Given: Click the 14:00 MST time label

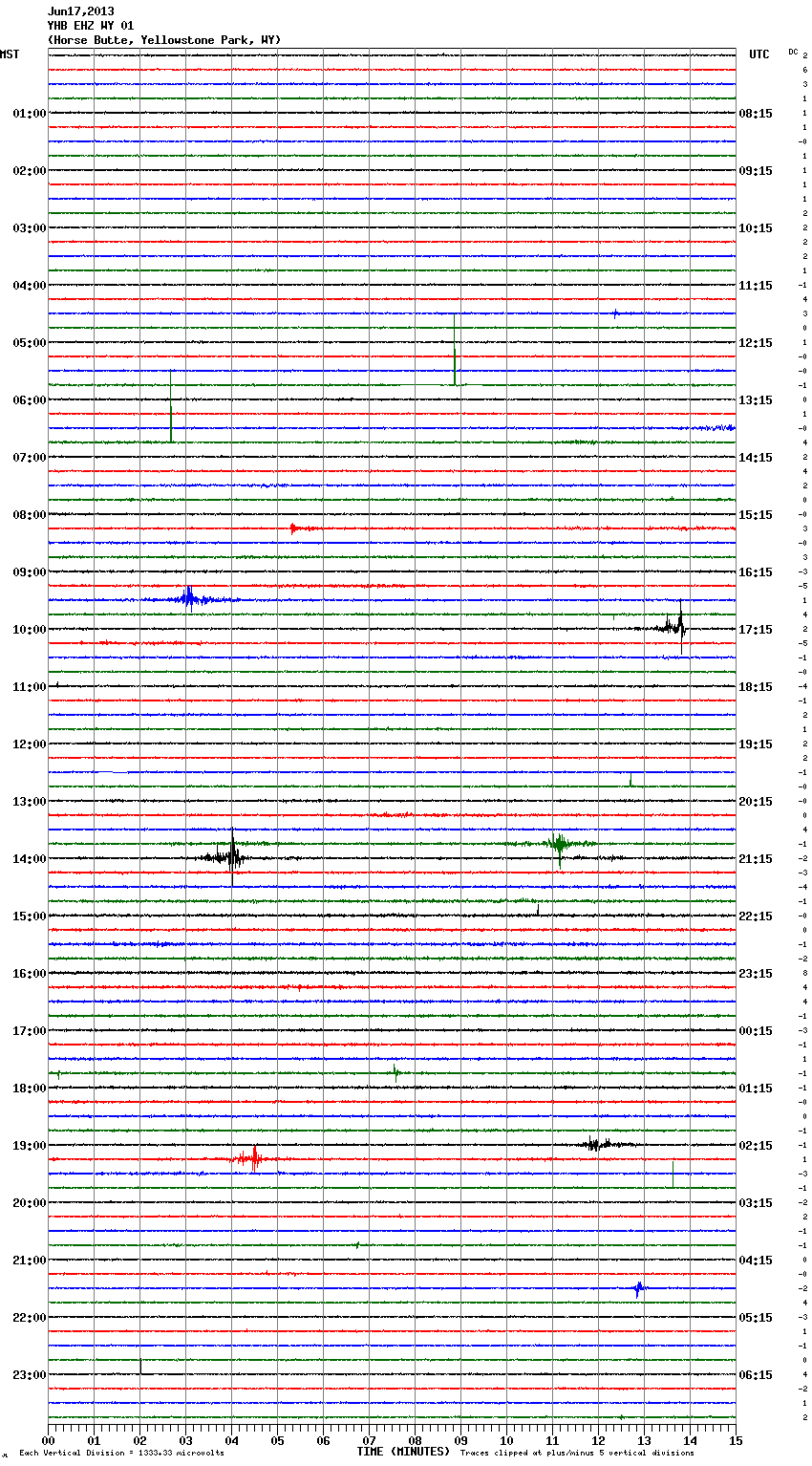Looking at the screenshot, I should (x=29, y=859).
